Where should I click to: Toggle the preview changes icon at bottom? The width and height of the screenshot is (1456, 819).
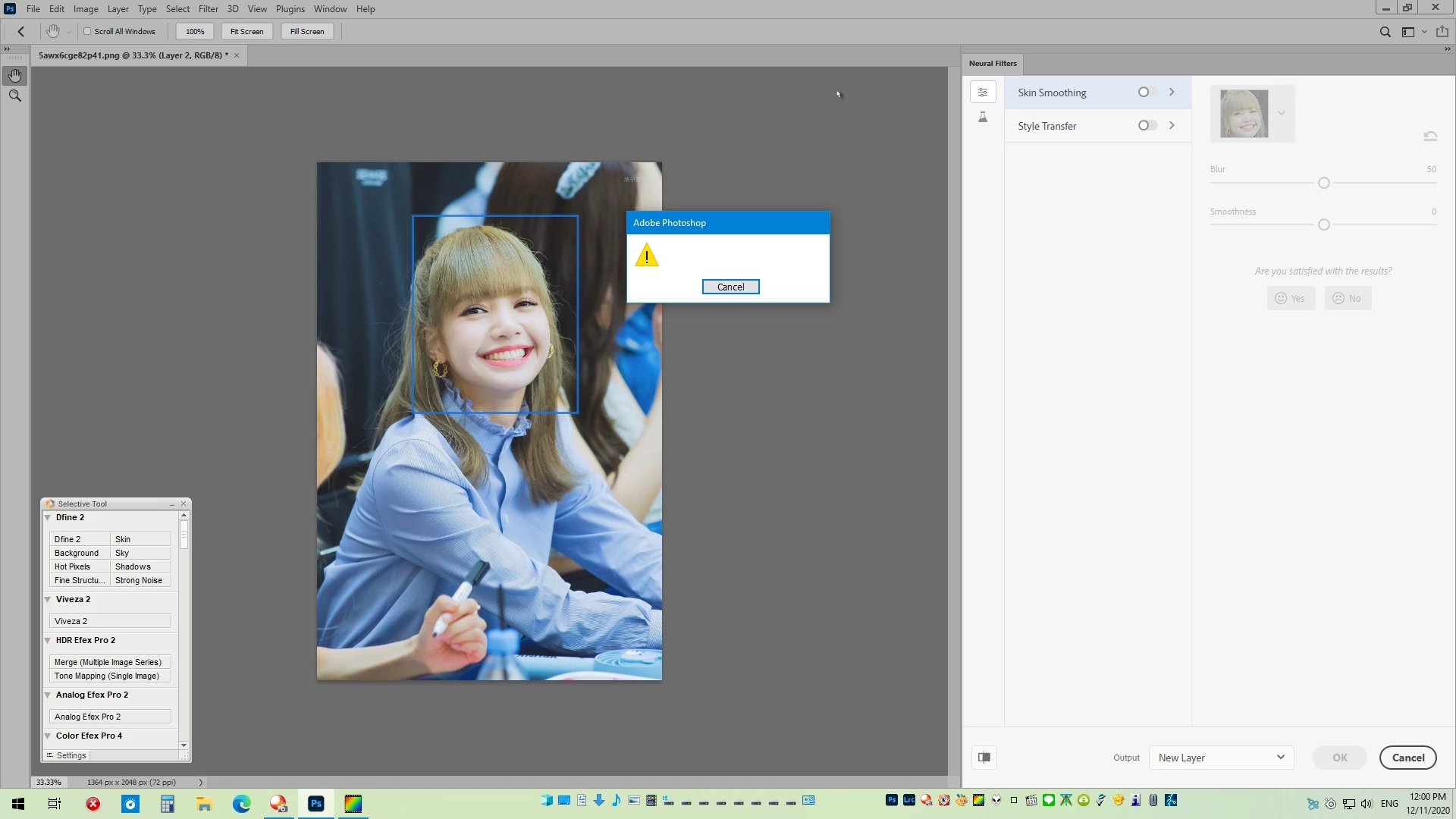[984, 757]
